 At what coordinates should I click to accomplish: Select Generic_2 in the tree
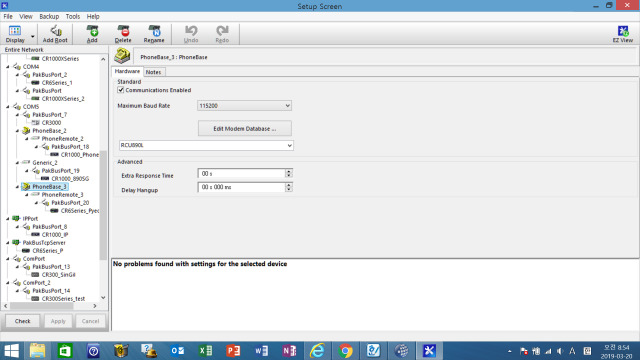point(45,162)
